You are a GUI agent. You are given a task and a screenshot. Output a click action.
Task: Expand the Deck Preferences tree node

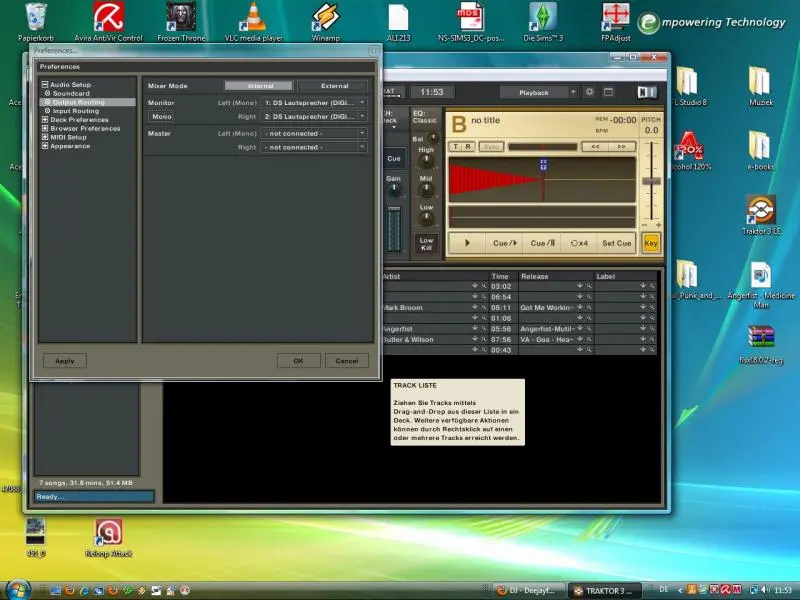coord(45,120)
